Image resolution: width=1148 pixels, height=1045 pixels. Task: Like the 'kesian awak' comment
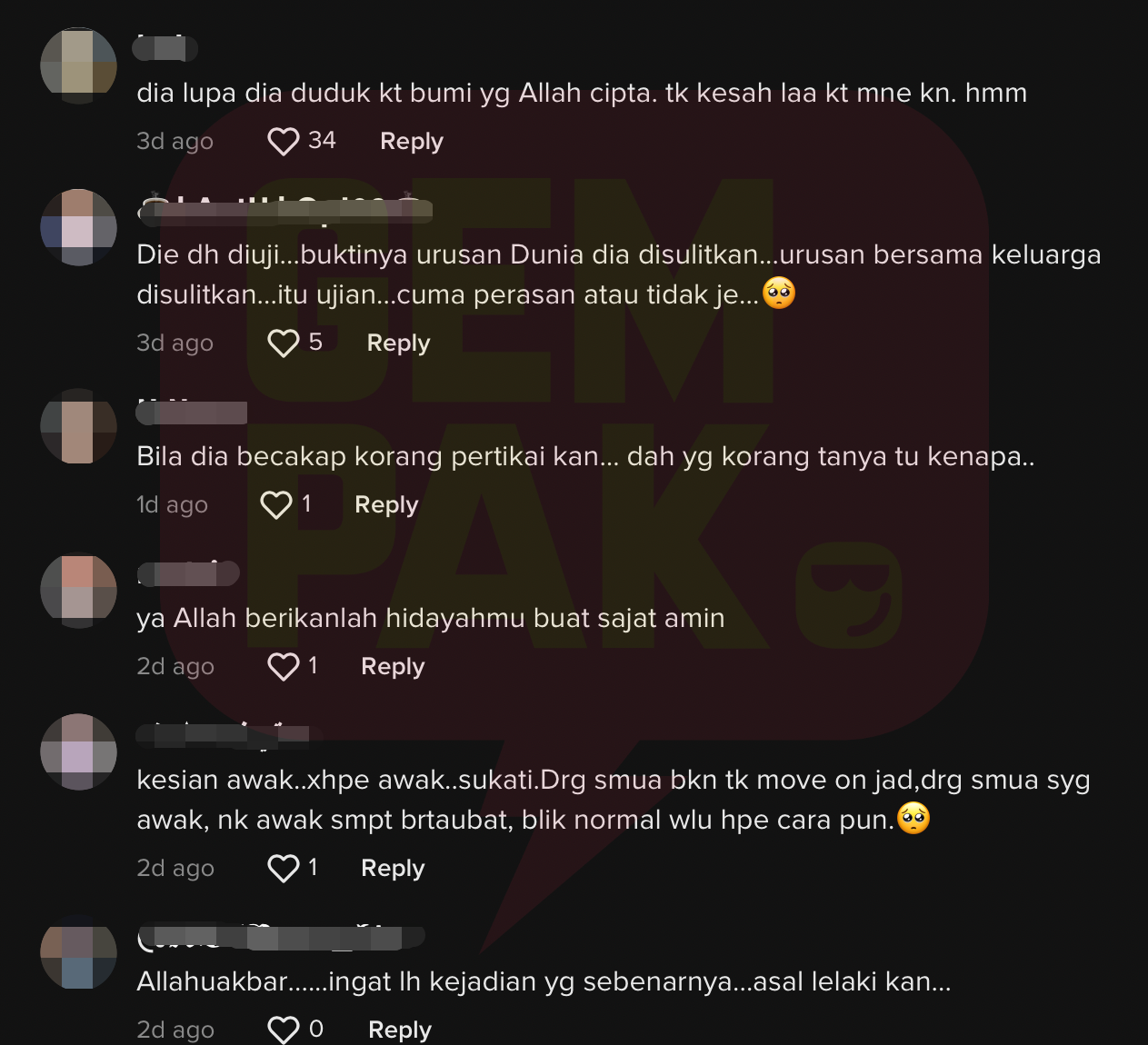[x=283, y=868]
